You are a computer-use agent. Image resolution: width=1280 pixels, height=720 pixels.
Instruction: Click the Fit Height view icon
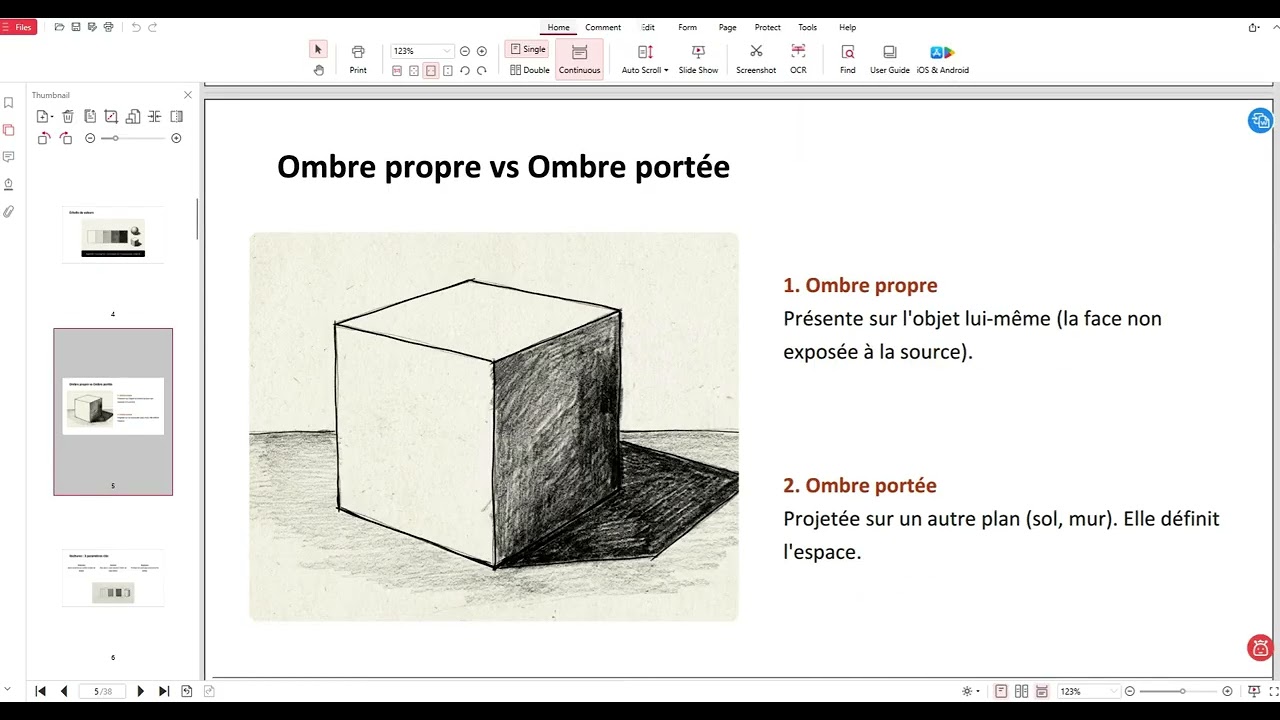[448, 71]
